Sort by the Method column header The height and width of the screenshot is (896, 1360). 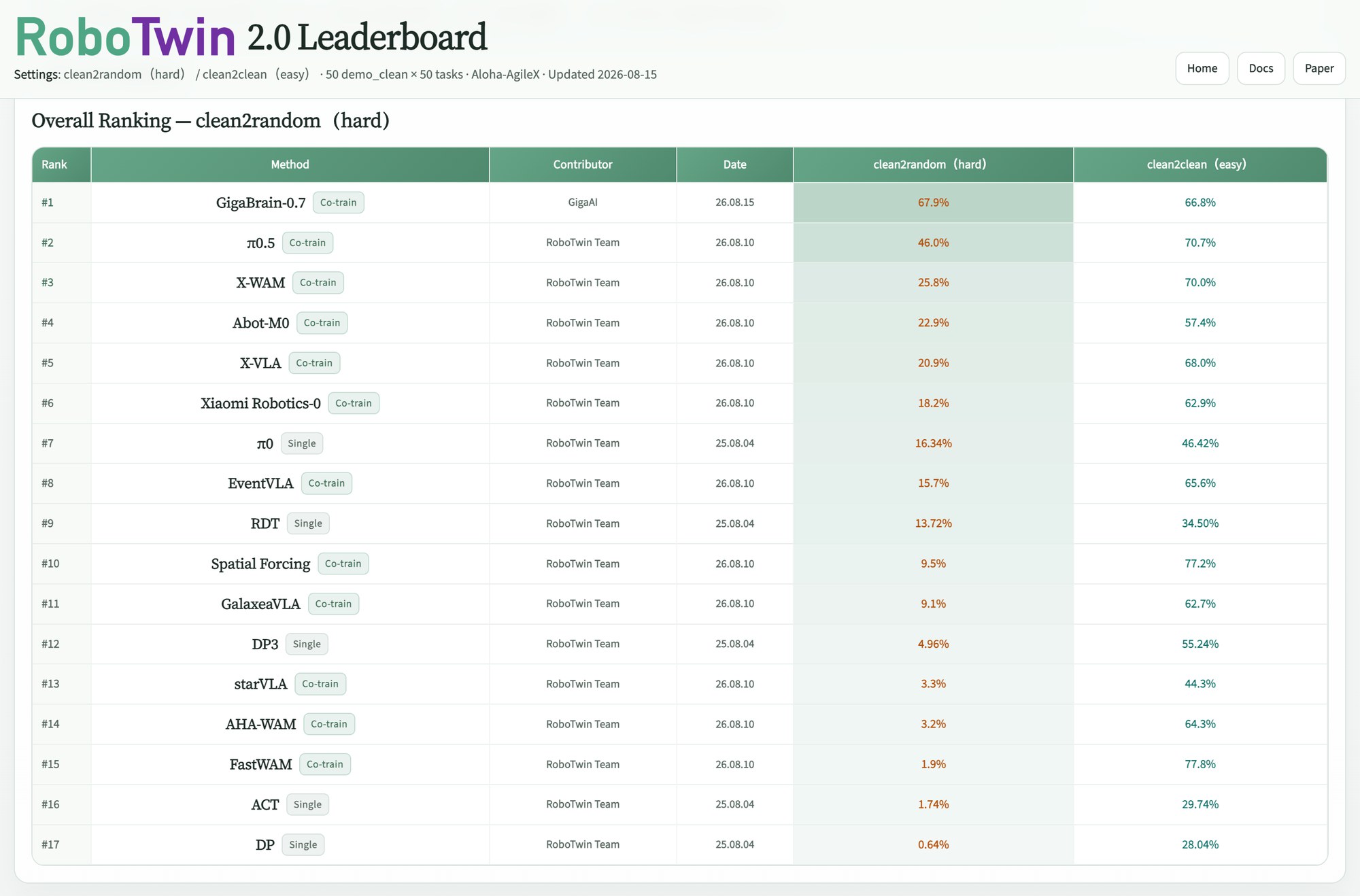(290, 165)
